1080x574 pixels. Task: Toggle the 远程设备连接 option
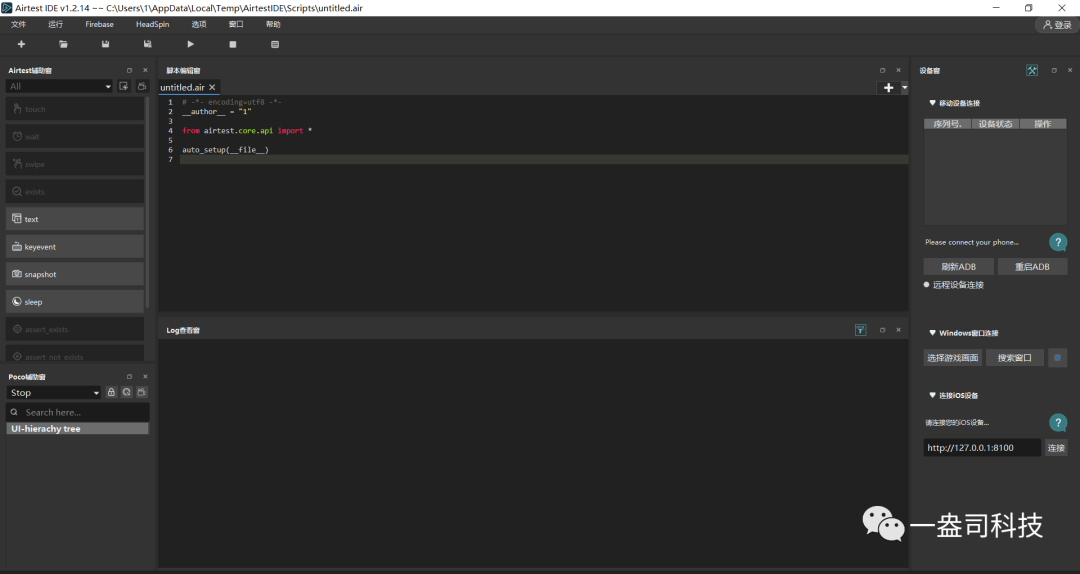point(926,285)
